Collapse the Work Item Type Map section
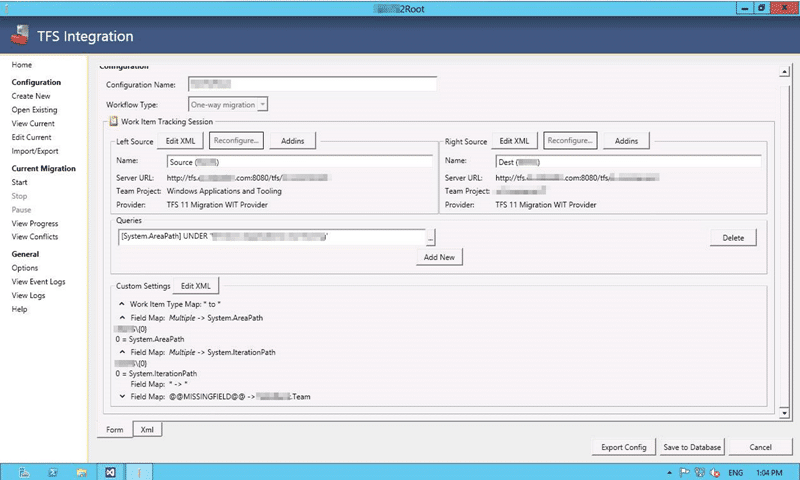Viewport: 800px width, 480px height. [121, 304]
